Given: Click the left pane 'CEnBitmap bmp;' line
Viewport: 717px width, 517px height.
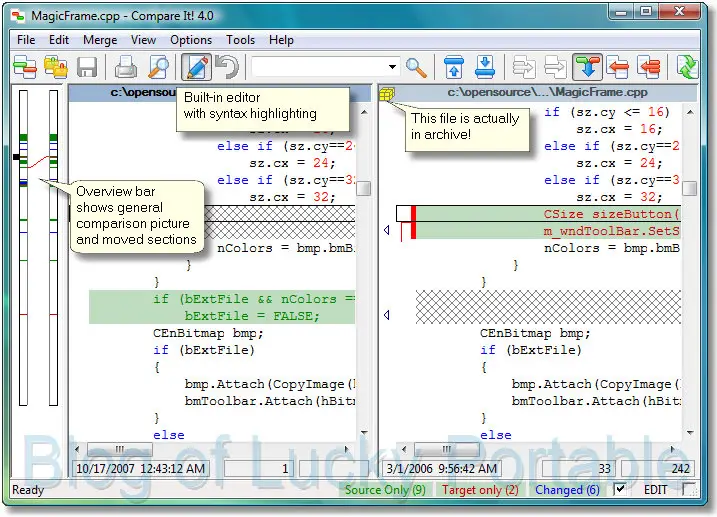Looking at the screenshot, I should pos(208,333).
